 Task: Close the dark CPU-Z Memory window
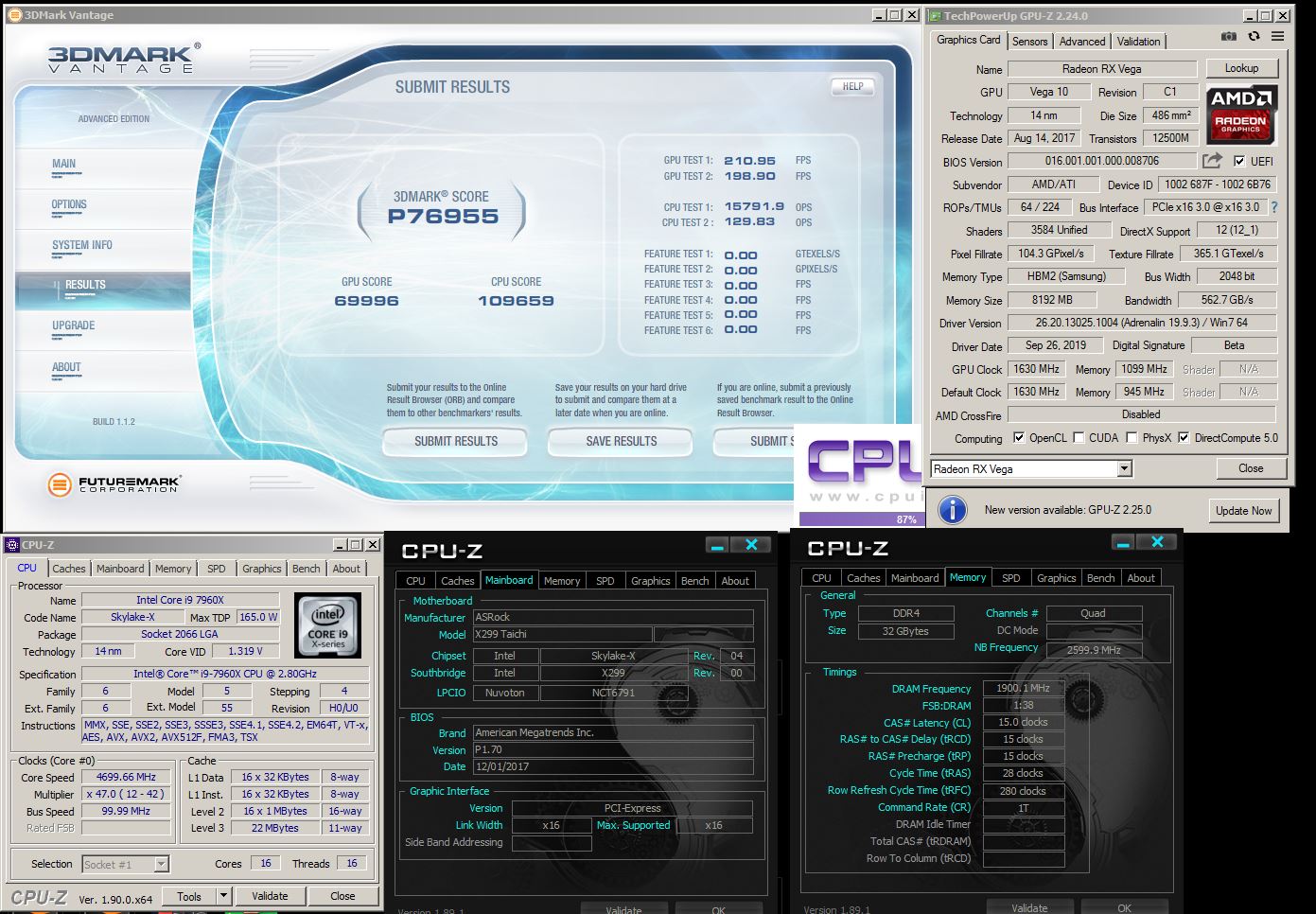[x=1157, y=542]
